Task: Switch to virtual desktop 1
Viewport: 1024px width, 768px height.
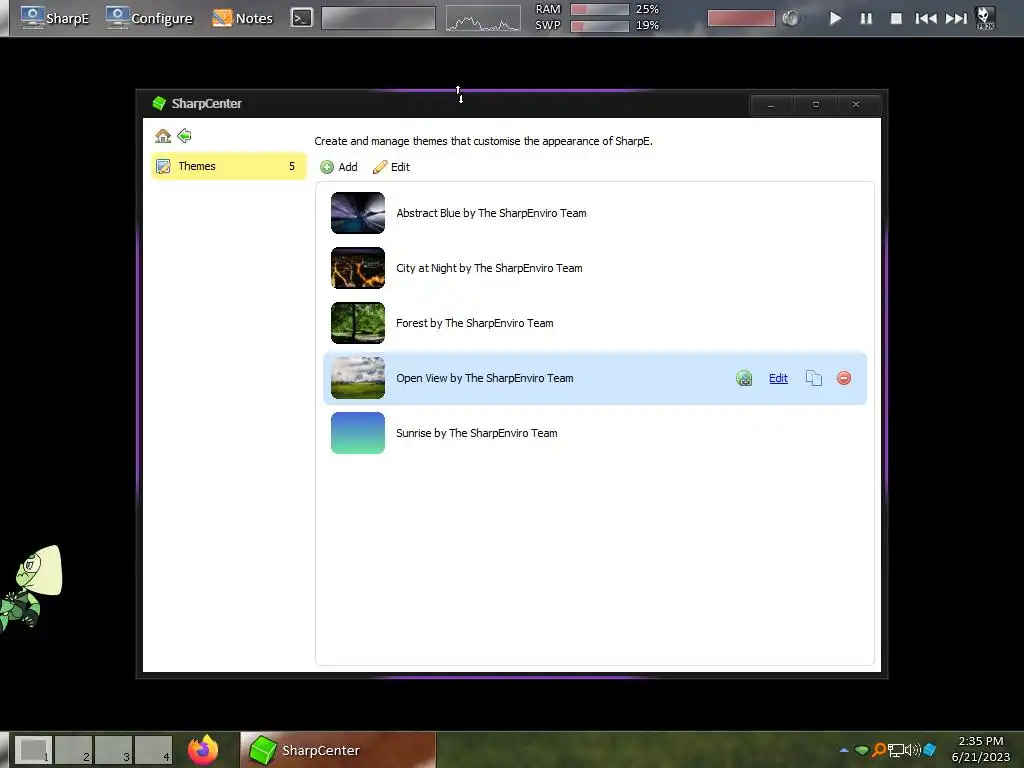Action: click(33, 750)
